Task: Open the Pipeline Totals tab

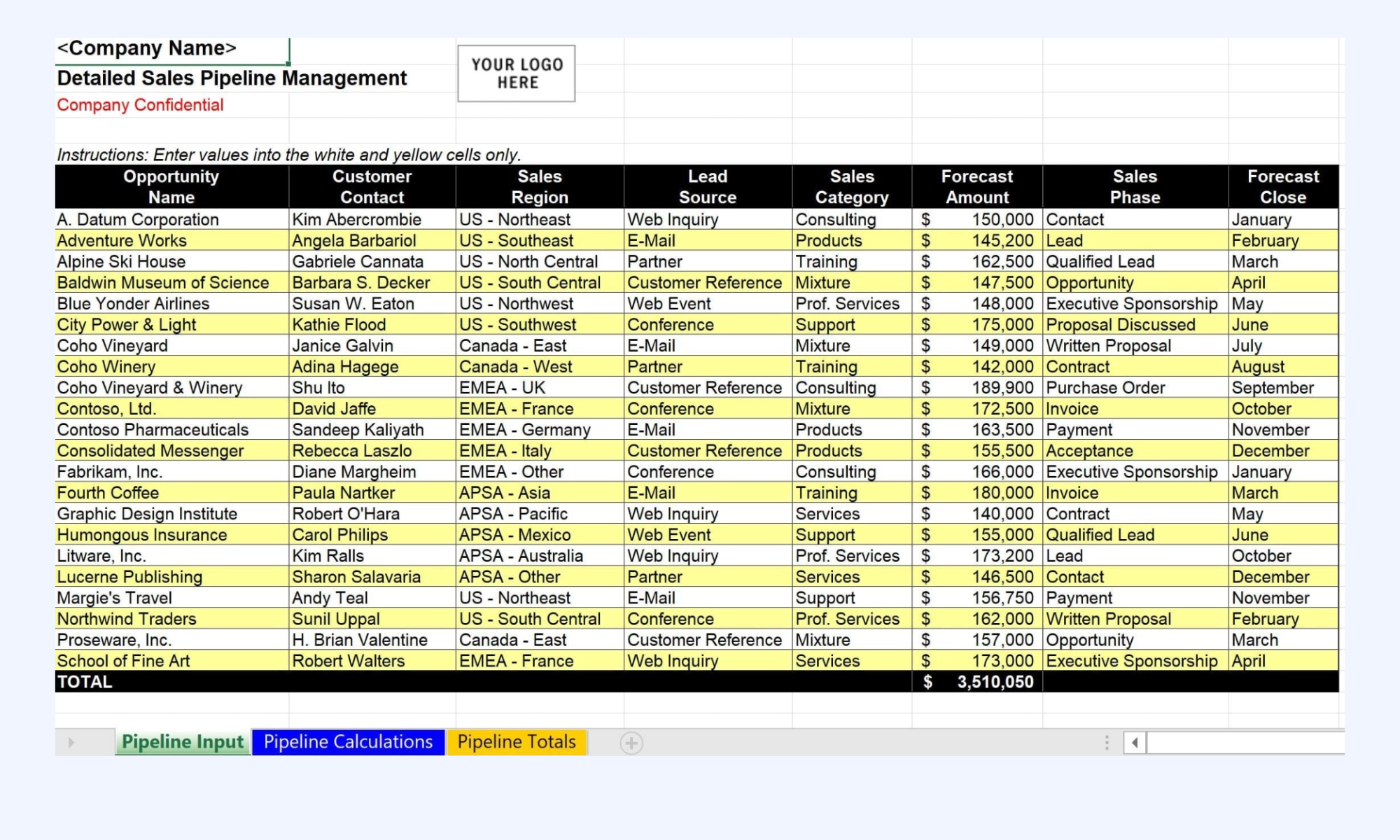Action: (517, 742)
